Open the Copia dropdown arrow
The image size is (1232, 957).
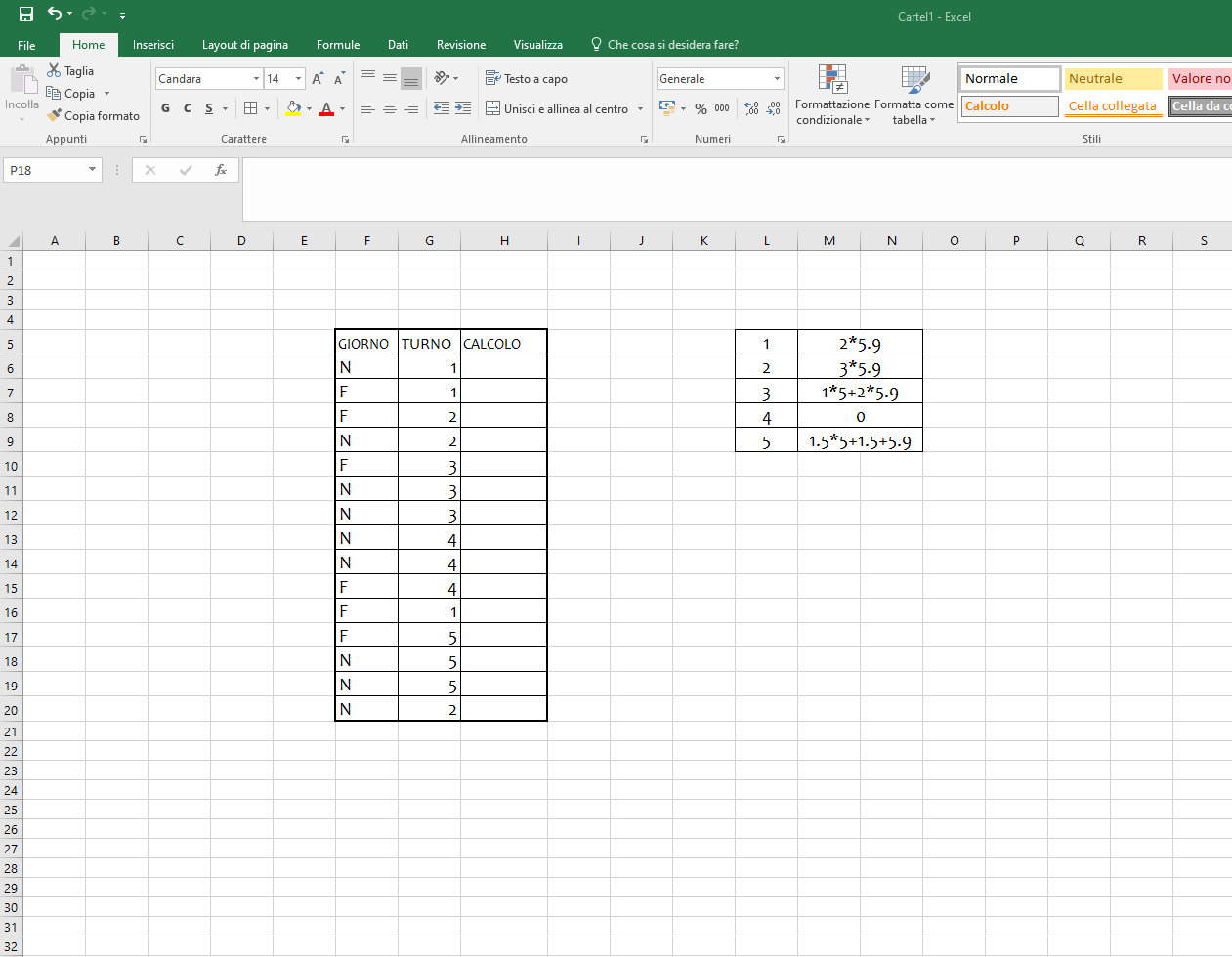(106, 94)
